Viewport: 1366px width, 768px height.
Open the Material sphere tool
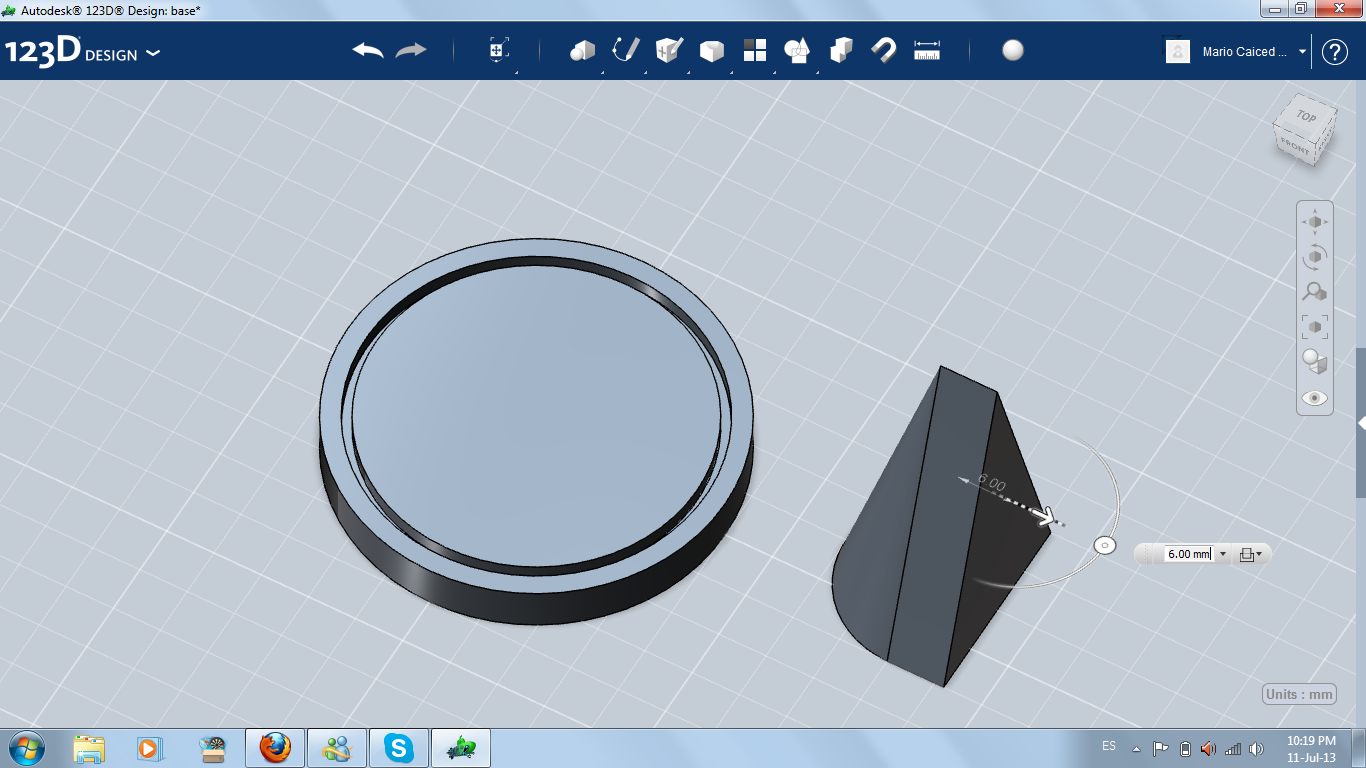(1013, 51)
